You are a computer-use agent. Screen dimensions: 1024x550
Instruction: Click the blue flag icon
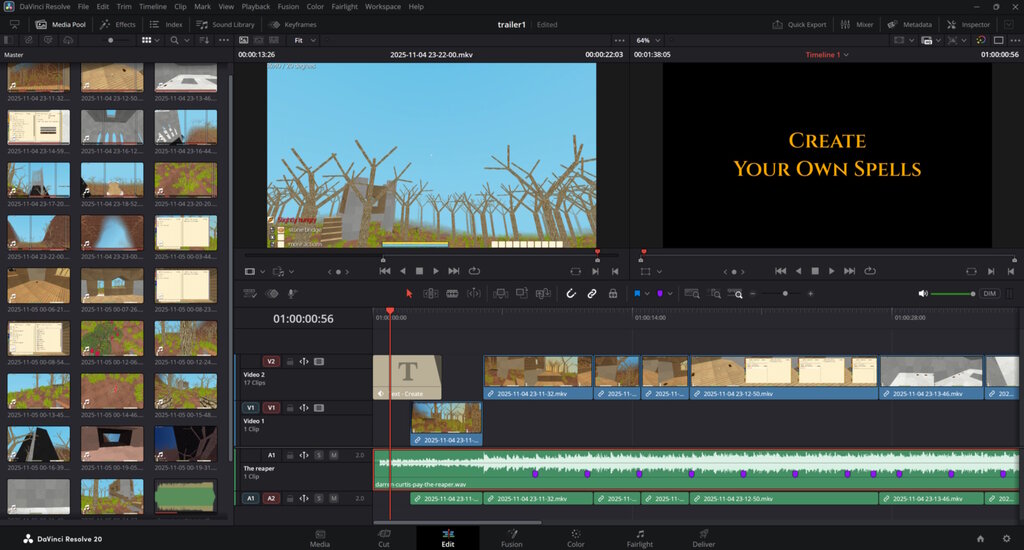[637, 294]
